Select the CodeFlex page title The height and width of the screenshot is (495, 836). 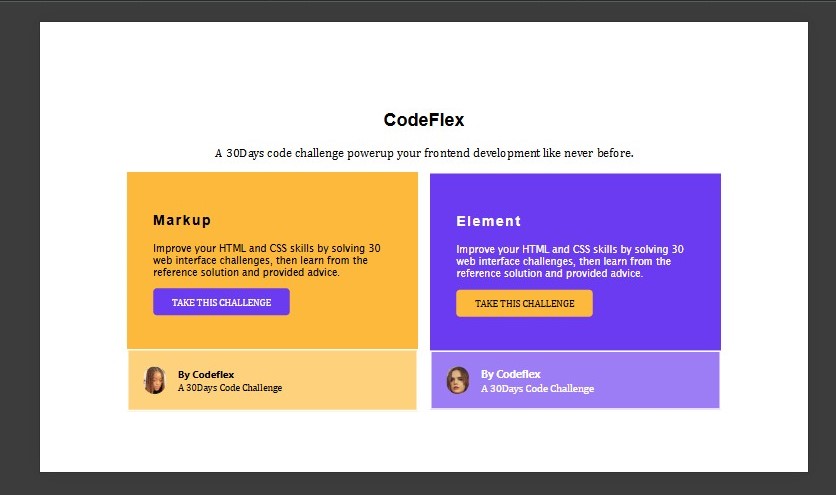coord(424,120)
